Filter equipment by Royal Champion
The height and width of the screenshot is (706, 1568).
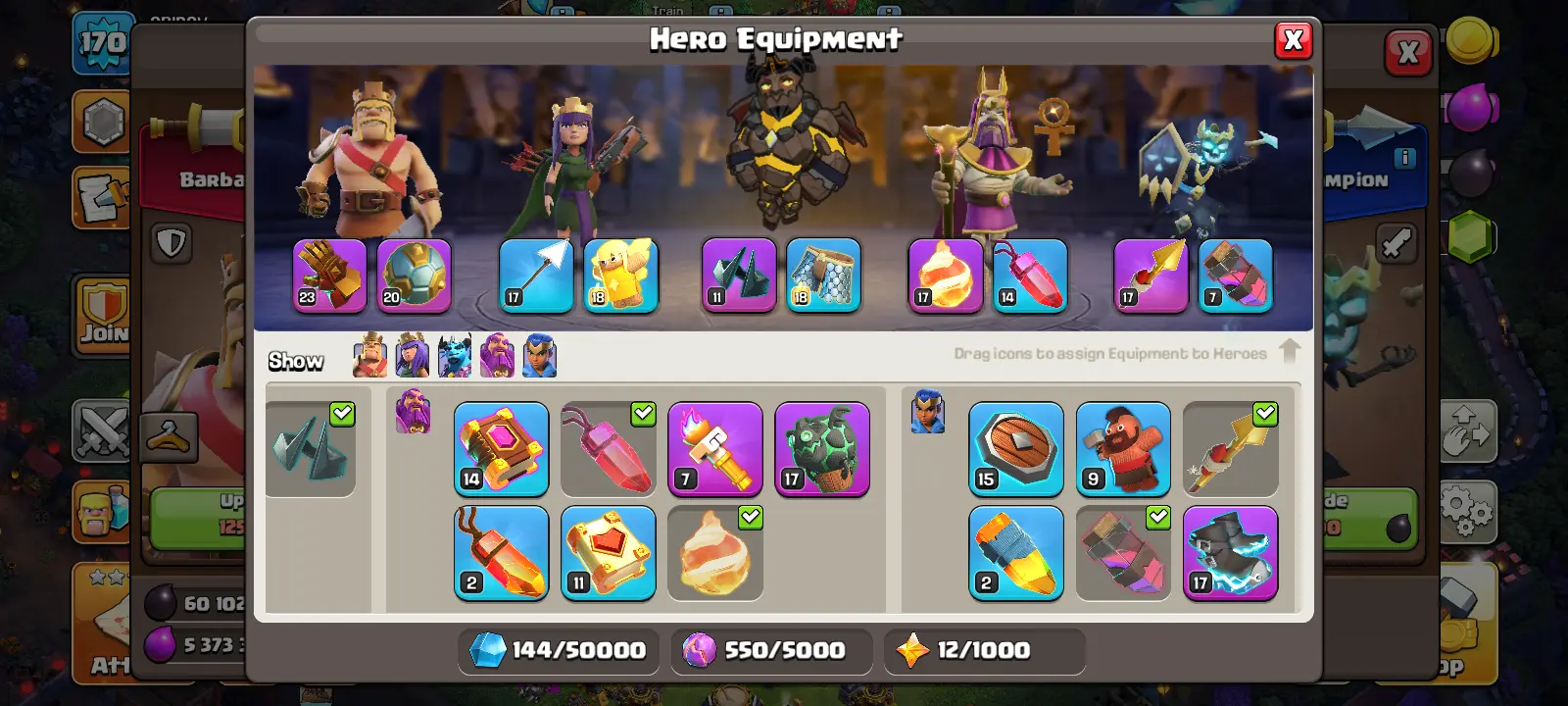click(539, 355)
